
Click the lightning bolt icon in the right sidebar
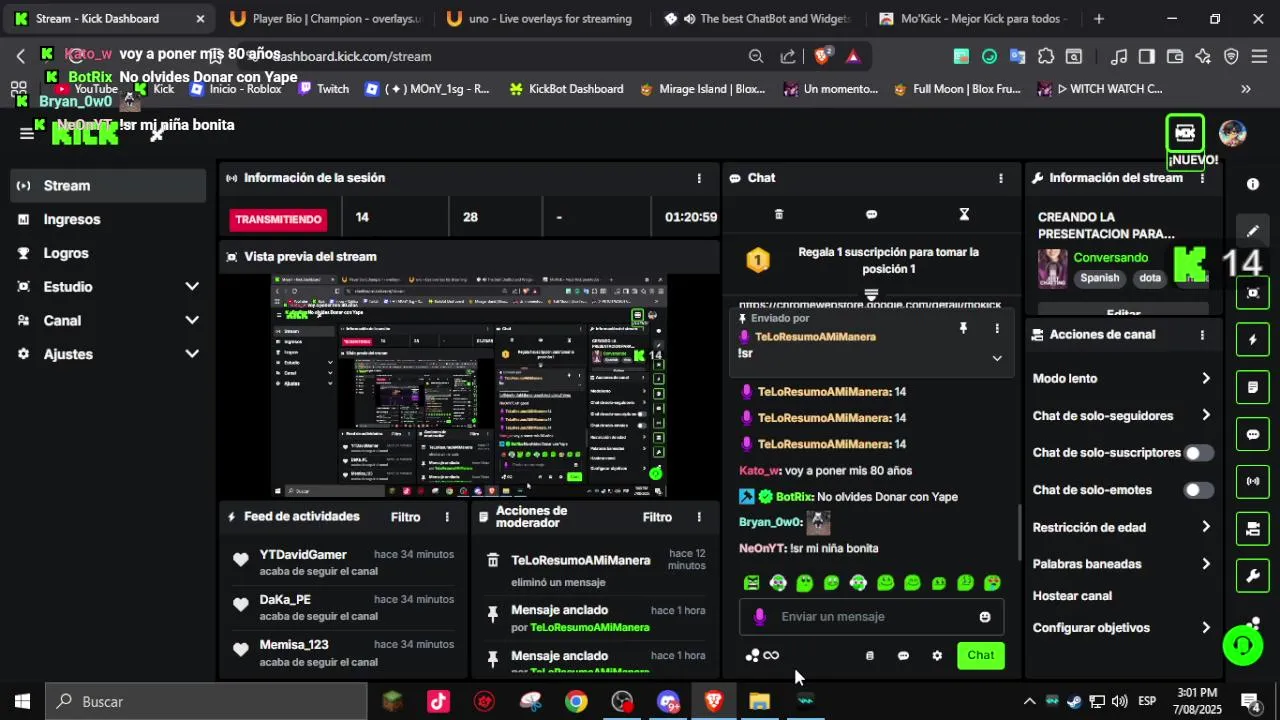coord(1253,339)
